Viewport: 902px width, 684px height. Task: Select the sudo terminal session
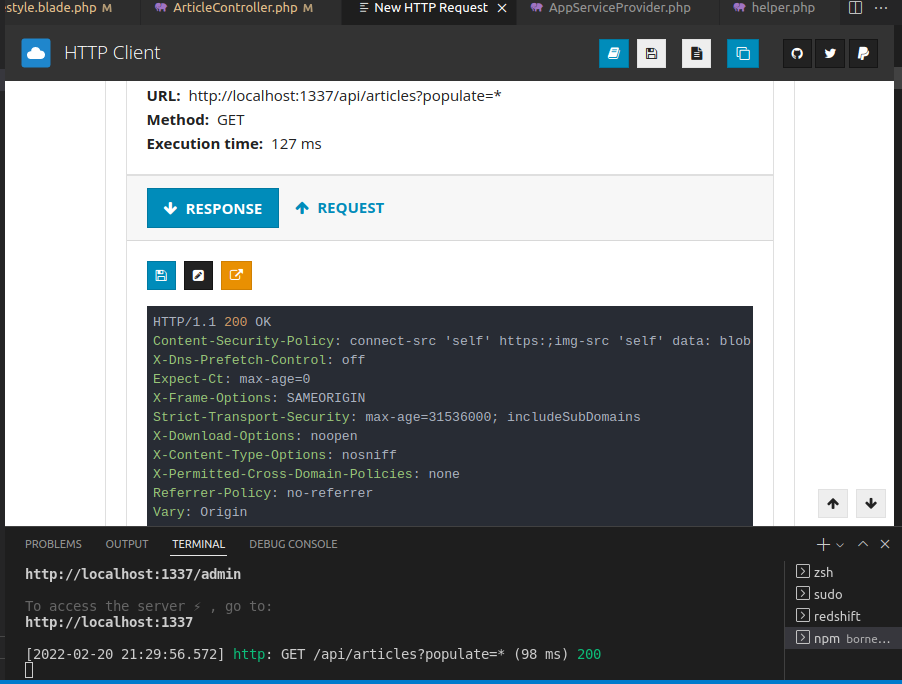coord(843,594)
